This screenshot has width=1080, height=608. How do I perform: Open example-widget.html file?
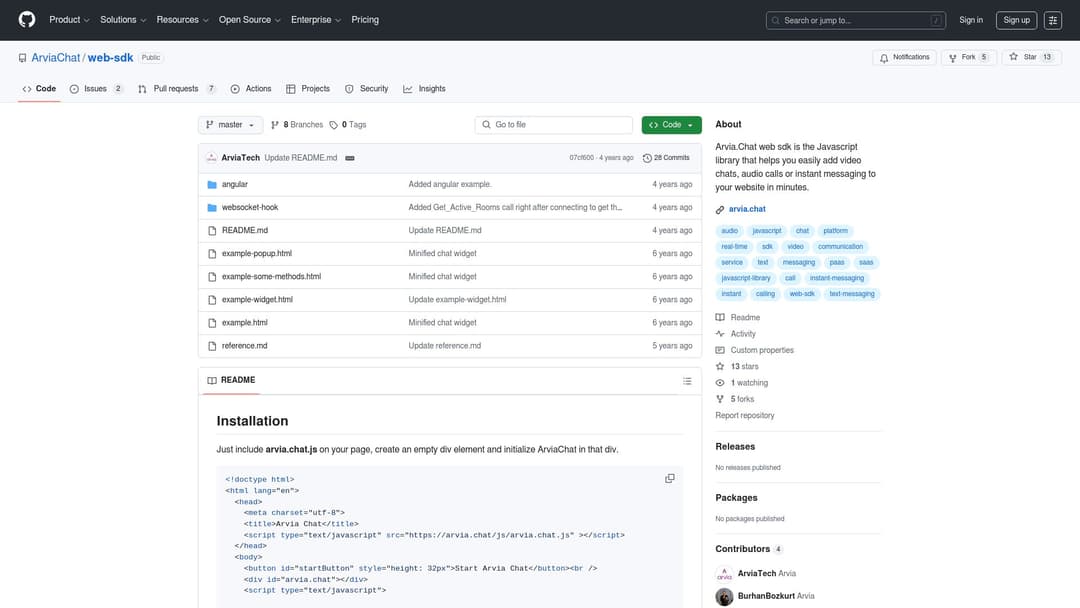(257, 300)
